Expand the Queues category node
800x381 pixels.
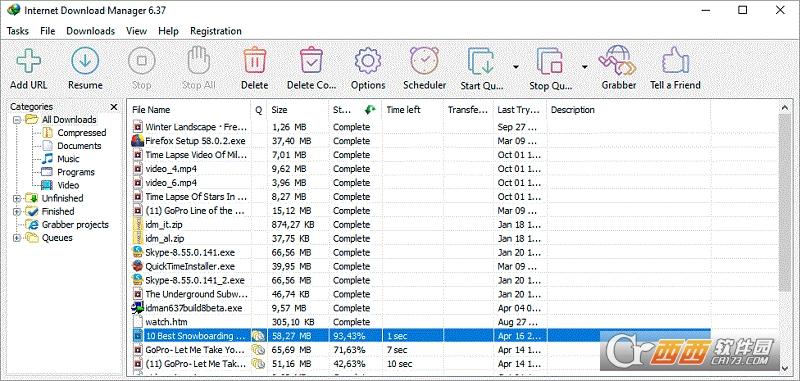(17, 238)
